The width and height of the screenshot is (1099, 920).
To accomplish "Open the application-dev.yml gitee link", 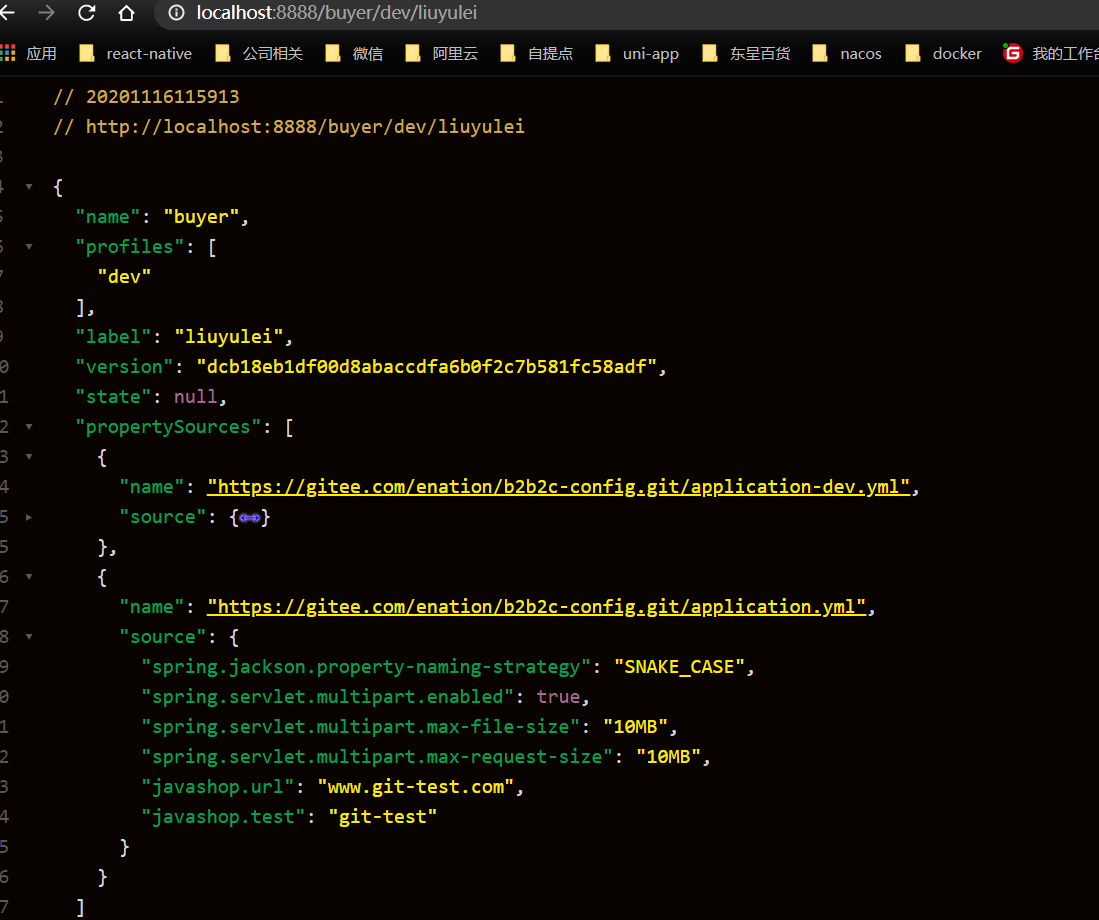I will pos(558,487).
